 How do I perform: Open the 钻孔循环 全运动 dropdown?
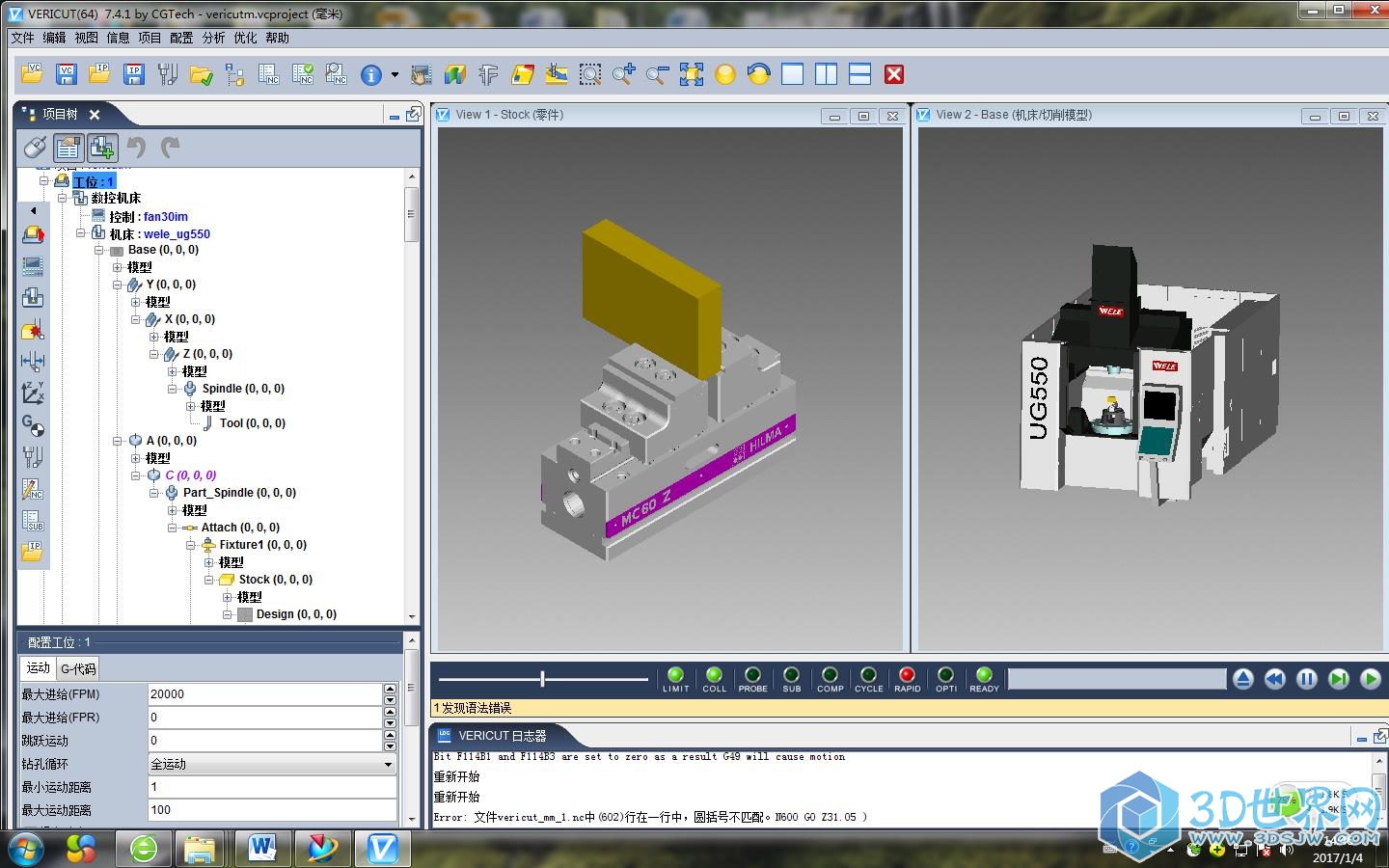272,764
